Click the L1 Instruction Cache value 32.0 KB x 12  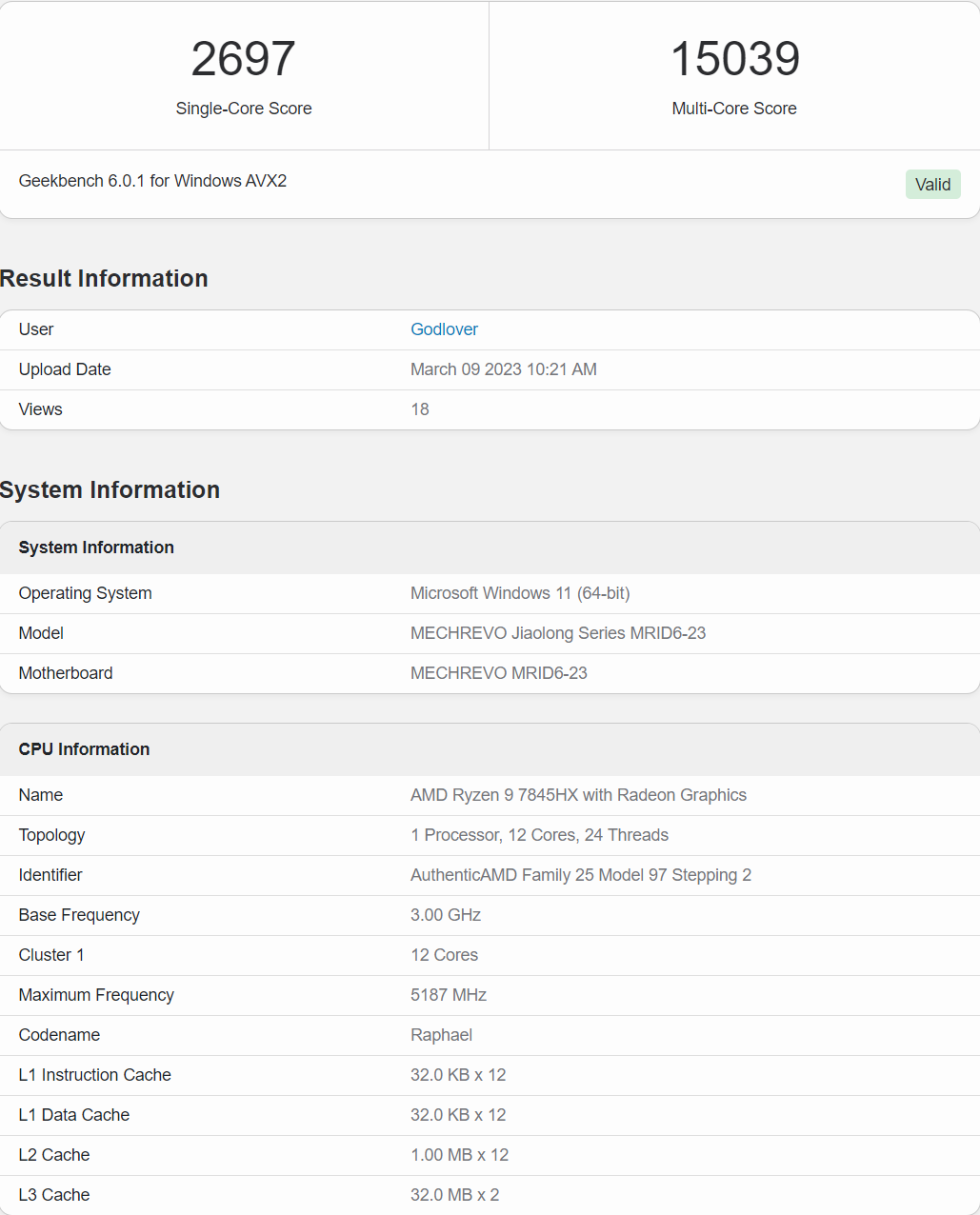pos(458,1075)
